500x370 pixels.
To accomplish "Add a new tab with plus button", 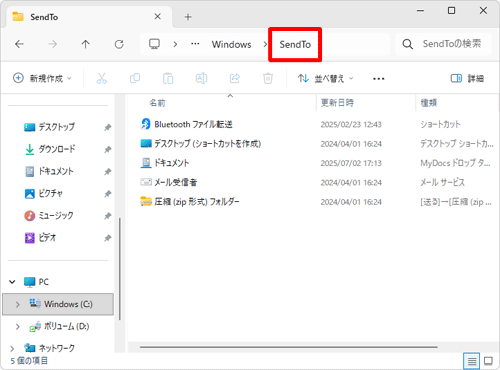I will coord(188,17).
